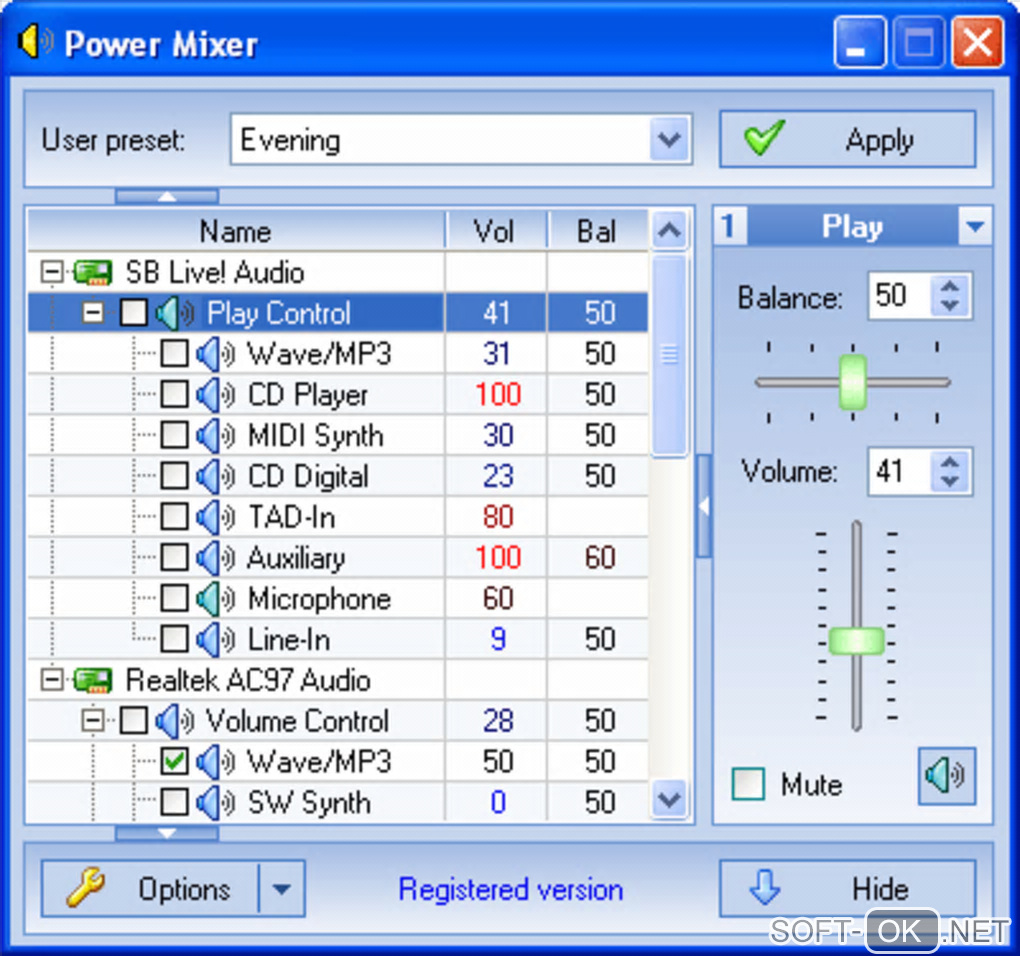Click the MIDI Synth speaker icon
1020x956 pixels.
coord(215,436)
